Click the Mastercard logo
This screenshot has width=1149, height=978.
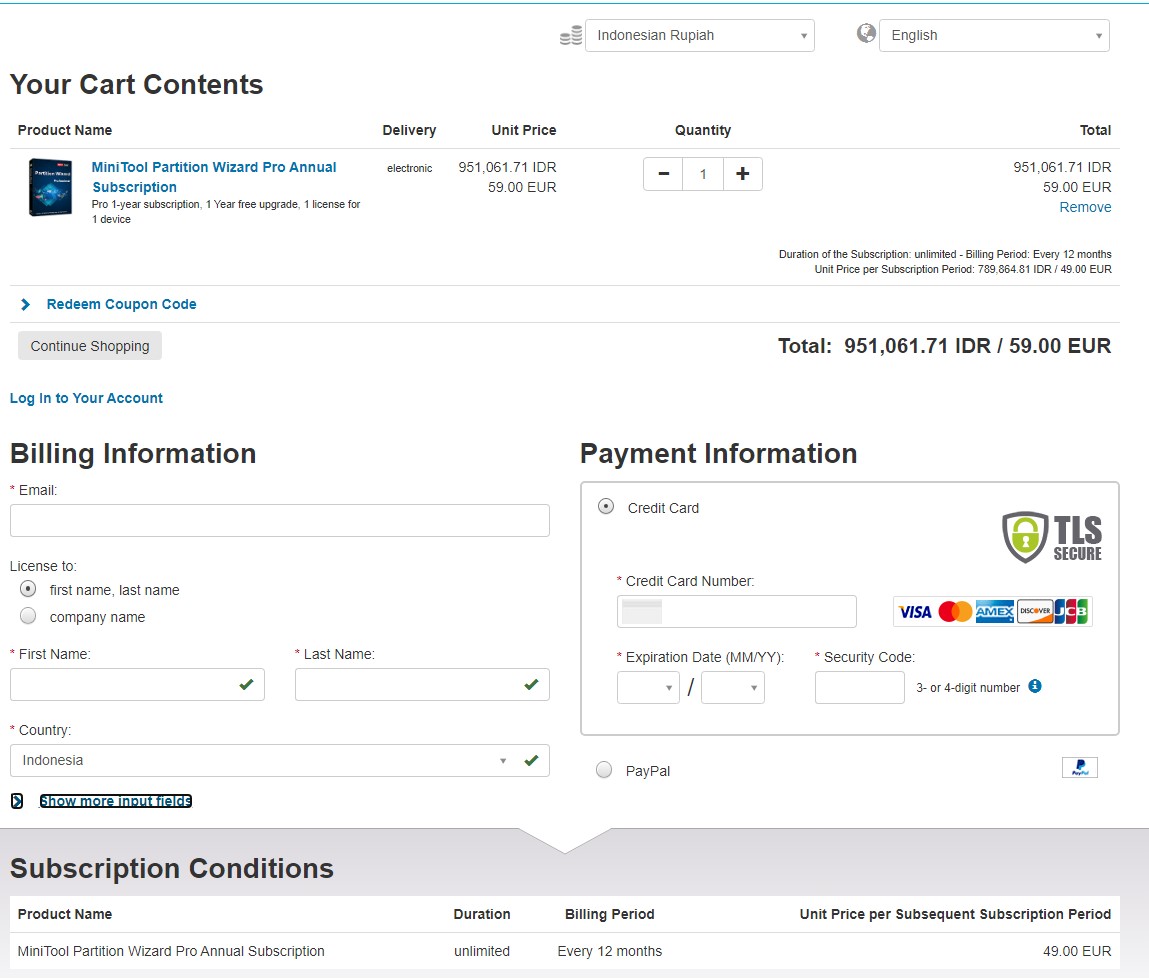955,612
